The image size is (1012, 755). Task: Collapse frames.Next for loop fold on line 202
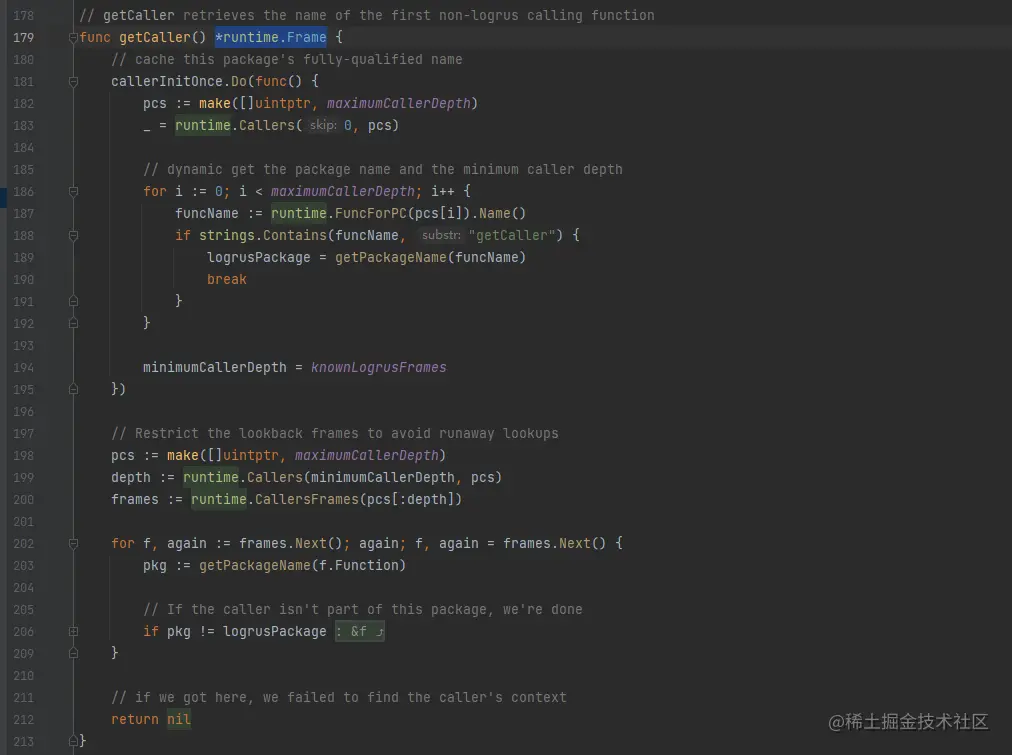[73, 543]
